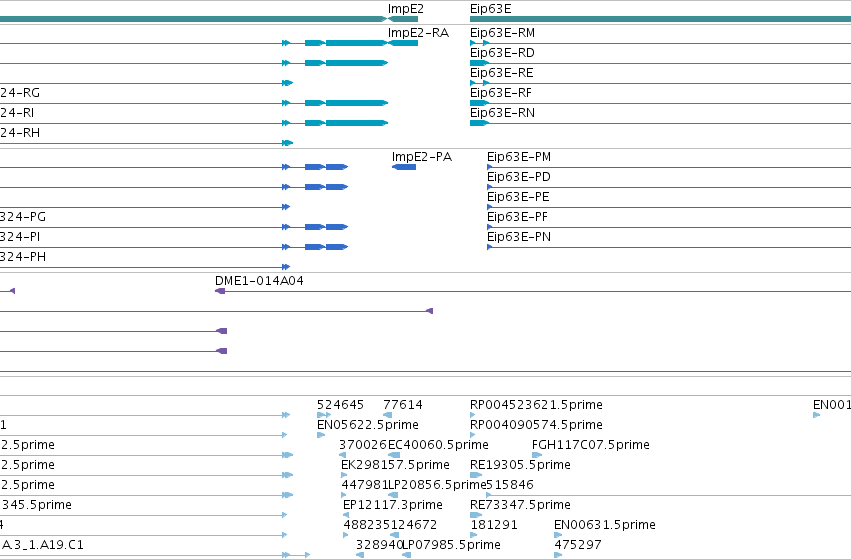Screen dimensions: 851x560
Task: Open EST label RE19305.5prime
Action: 520,465
